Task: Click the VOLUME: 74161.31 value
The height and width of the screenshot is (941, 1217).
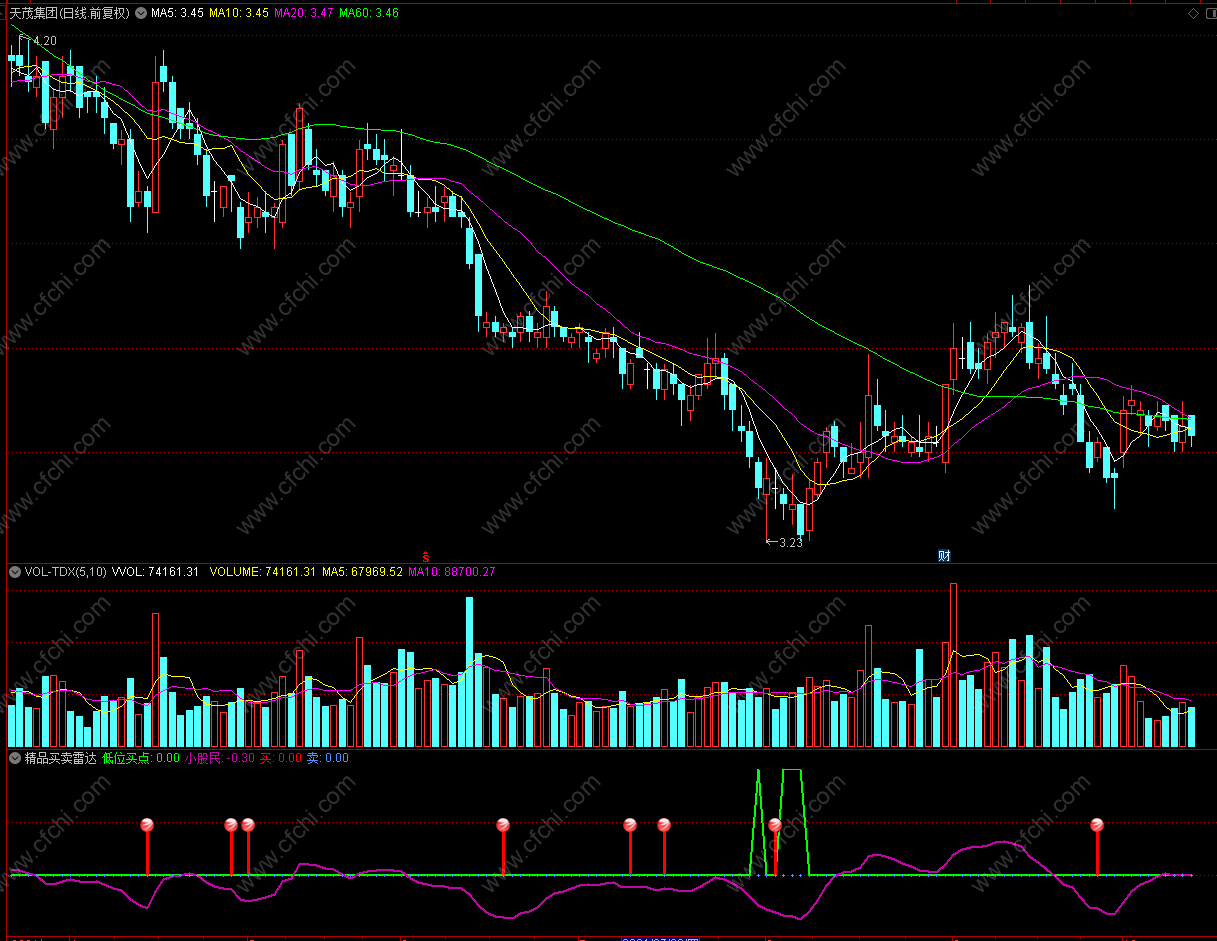Action: [x=262, y=572]
